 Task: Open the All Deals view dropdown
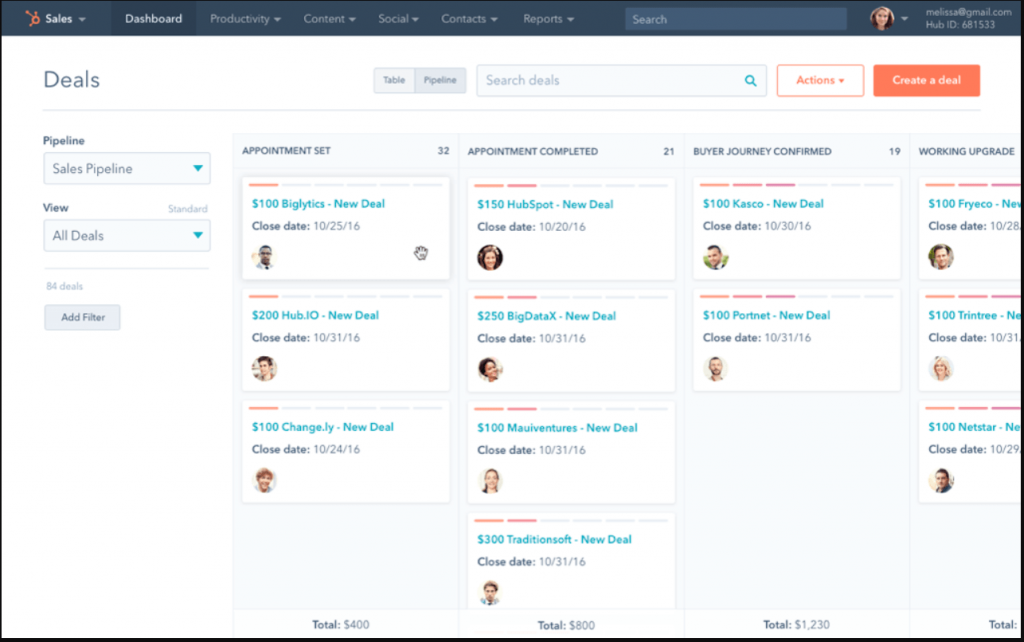[x=127, y=236]
